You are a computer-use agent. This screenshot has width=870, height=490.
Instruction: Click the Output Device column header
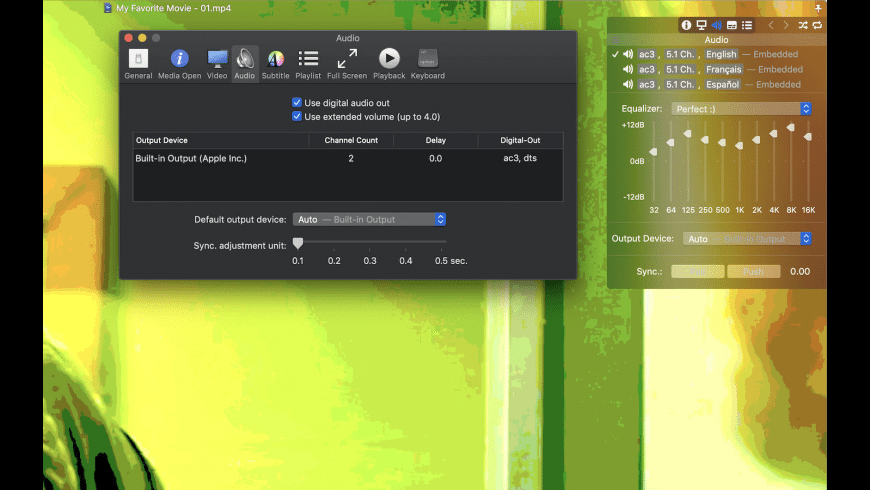click(x=220, y=140)
